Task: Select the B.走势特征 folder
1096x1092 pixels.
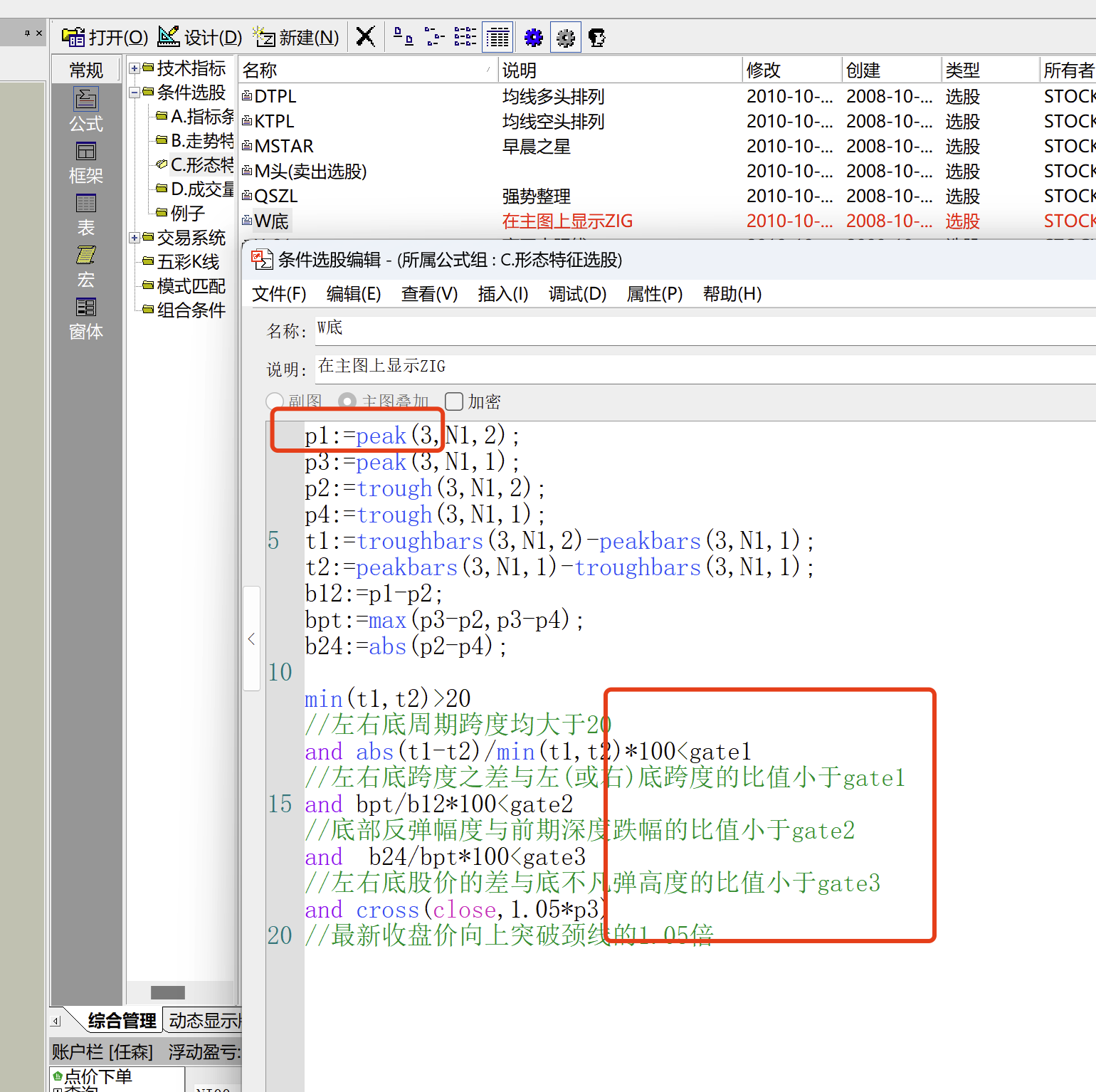Action: click(201, 141)
